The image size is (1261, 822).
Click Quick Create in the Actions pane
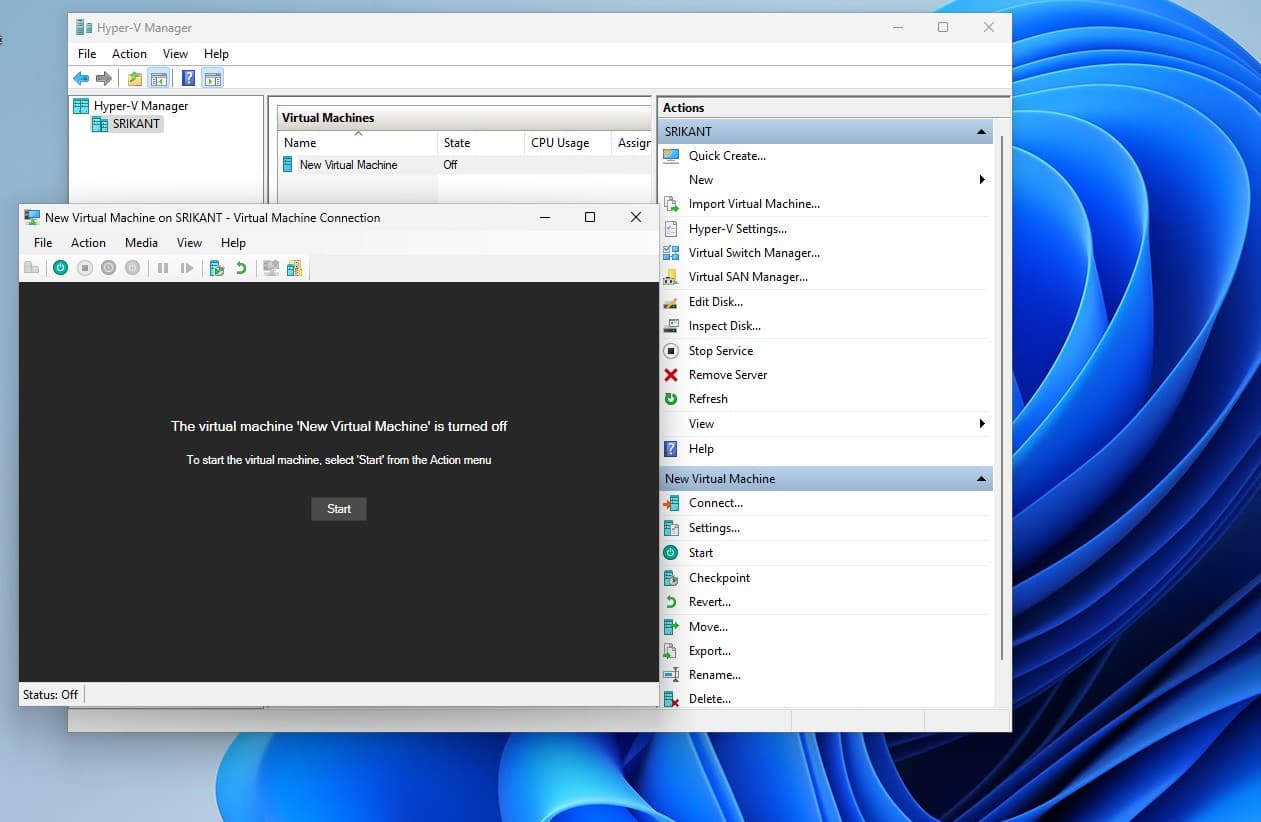click(726, 155)
